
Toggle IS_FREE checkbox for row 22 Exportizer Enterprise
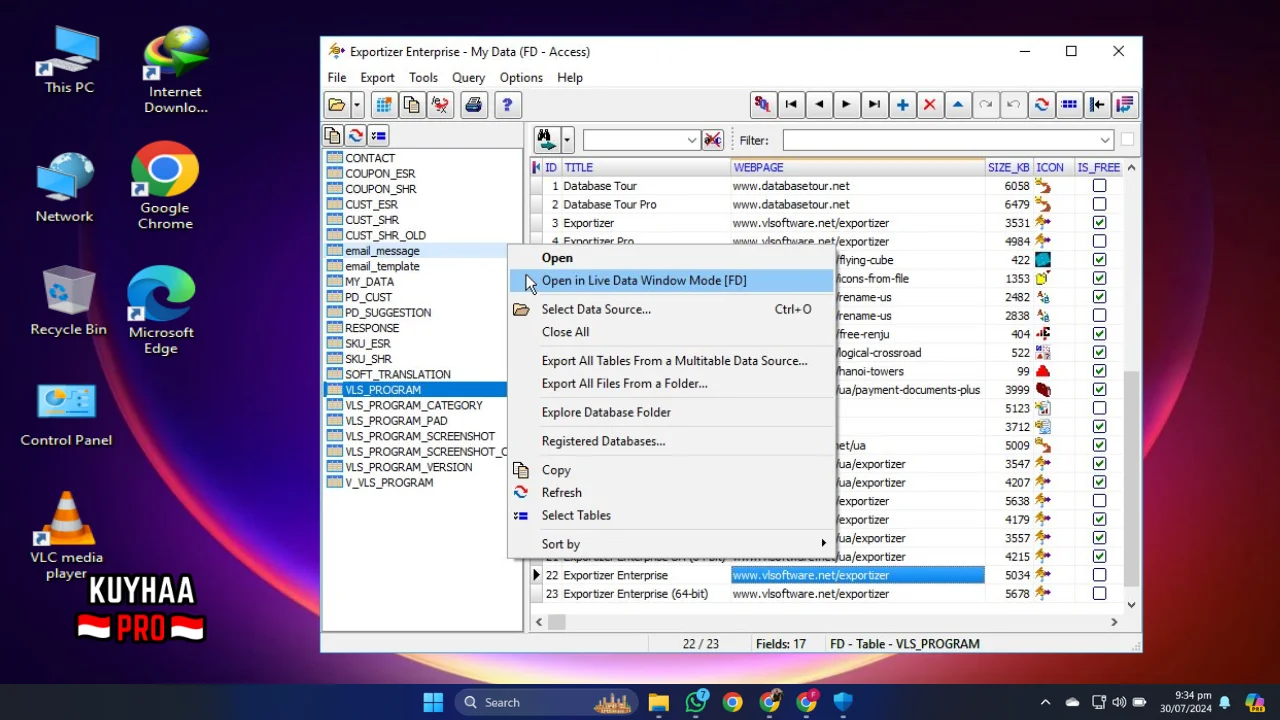1100,575
